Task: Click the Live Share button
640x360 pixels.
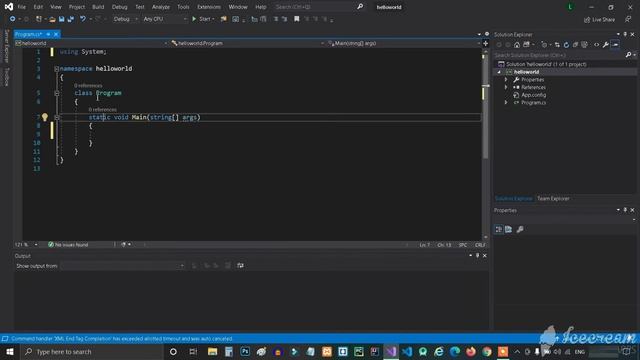Action: pyautogui.click(x=599, y=20)
